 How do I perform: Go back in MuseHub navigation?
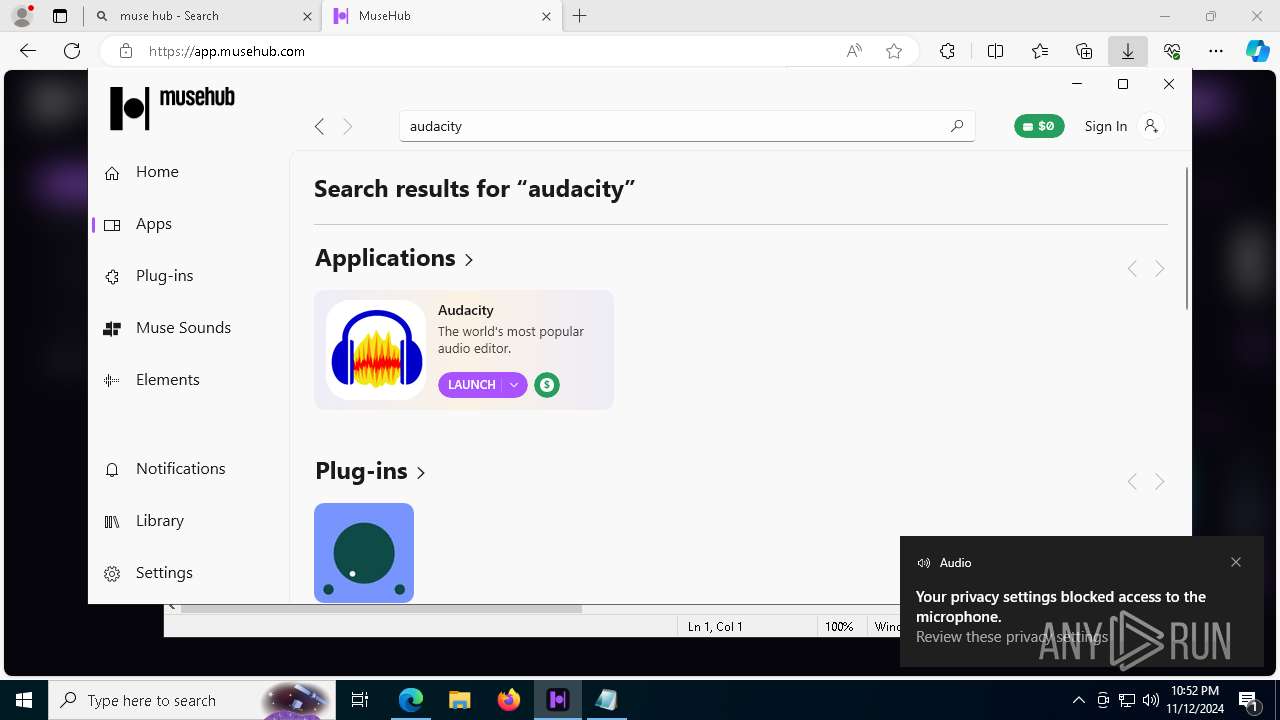(319, 126)
